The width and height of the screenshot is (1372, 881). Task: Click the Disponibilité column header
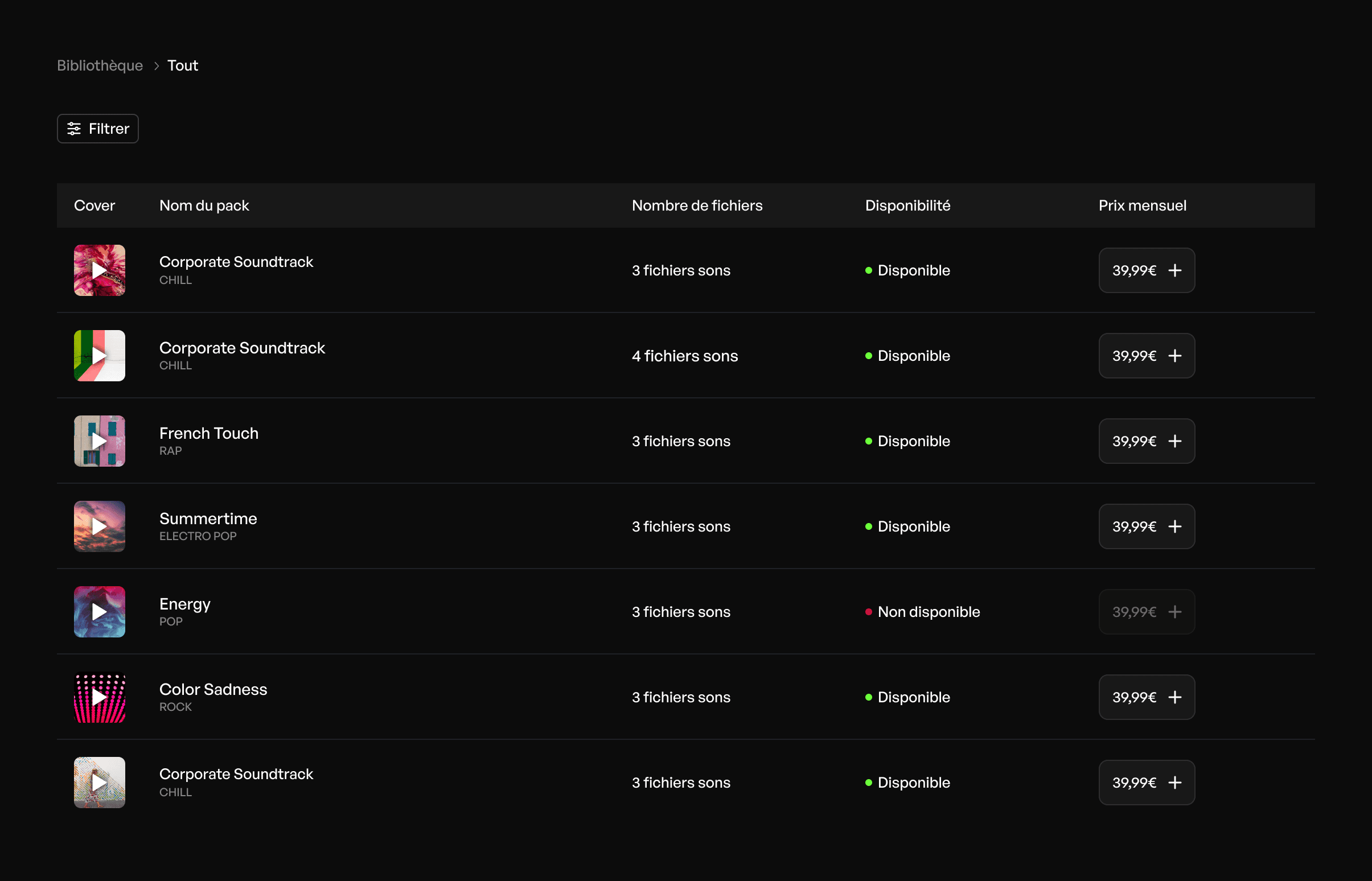coord(907,205)
